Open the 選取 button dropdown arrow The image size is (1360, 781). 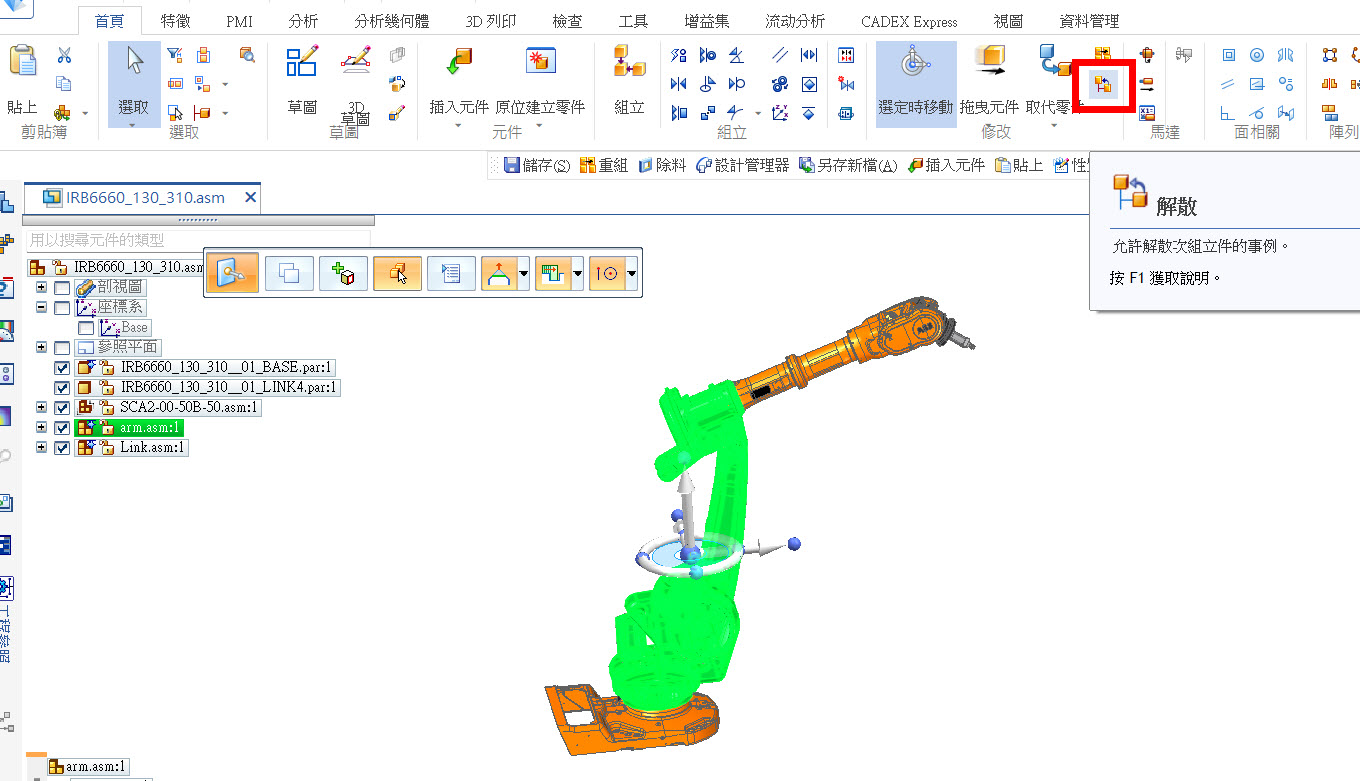pos(133,125)
